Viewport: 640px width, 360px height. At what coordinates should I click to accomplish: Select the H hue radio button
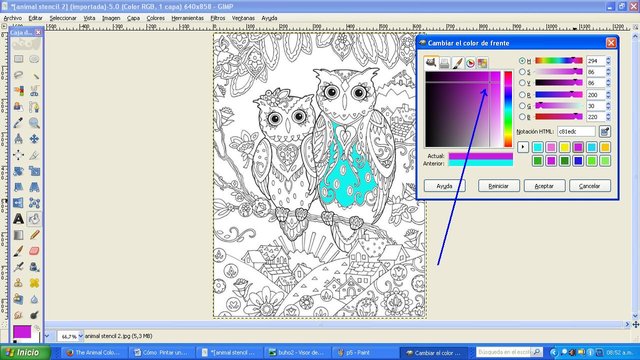click(x=522, y=61)
